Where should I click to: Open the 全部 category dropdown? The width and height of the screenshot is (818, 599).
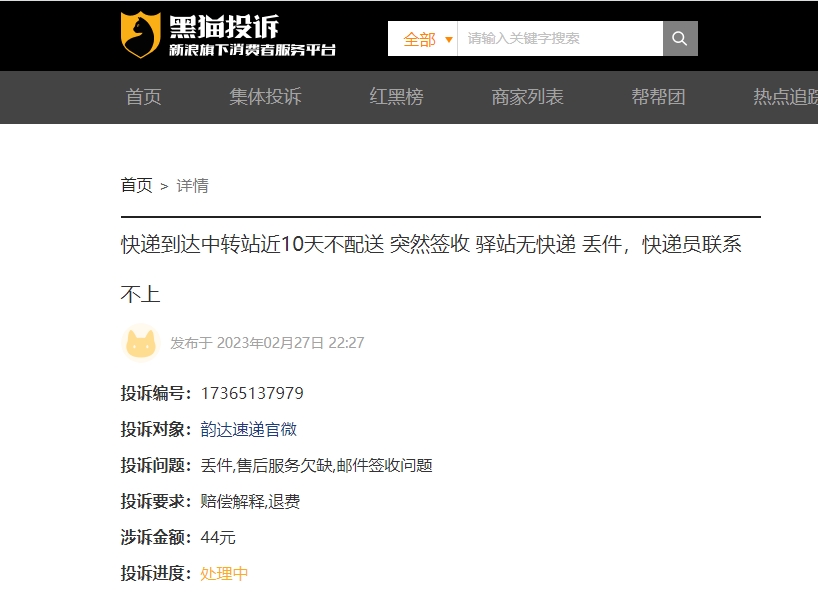coord(423,39)
